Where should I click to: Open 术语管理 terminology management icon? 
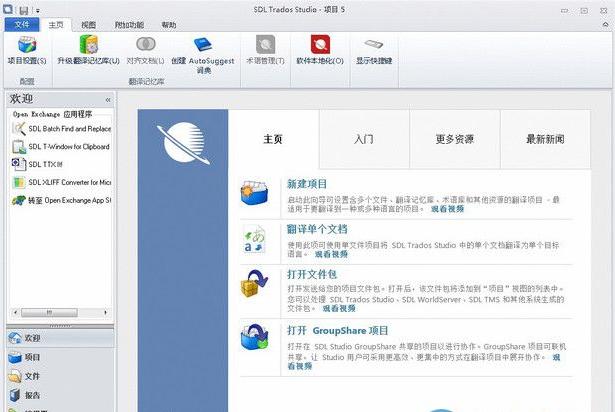[x=266, y=44]
